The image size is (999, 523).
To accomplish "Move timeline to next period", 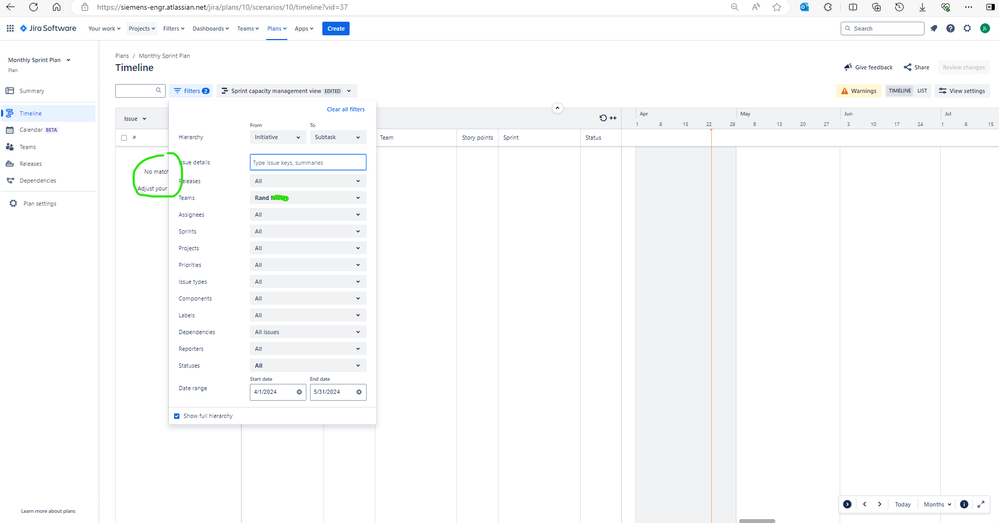I will (880, 504).
